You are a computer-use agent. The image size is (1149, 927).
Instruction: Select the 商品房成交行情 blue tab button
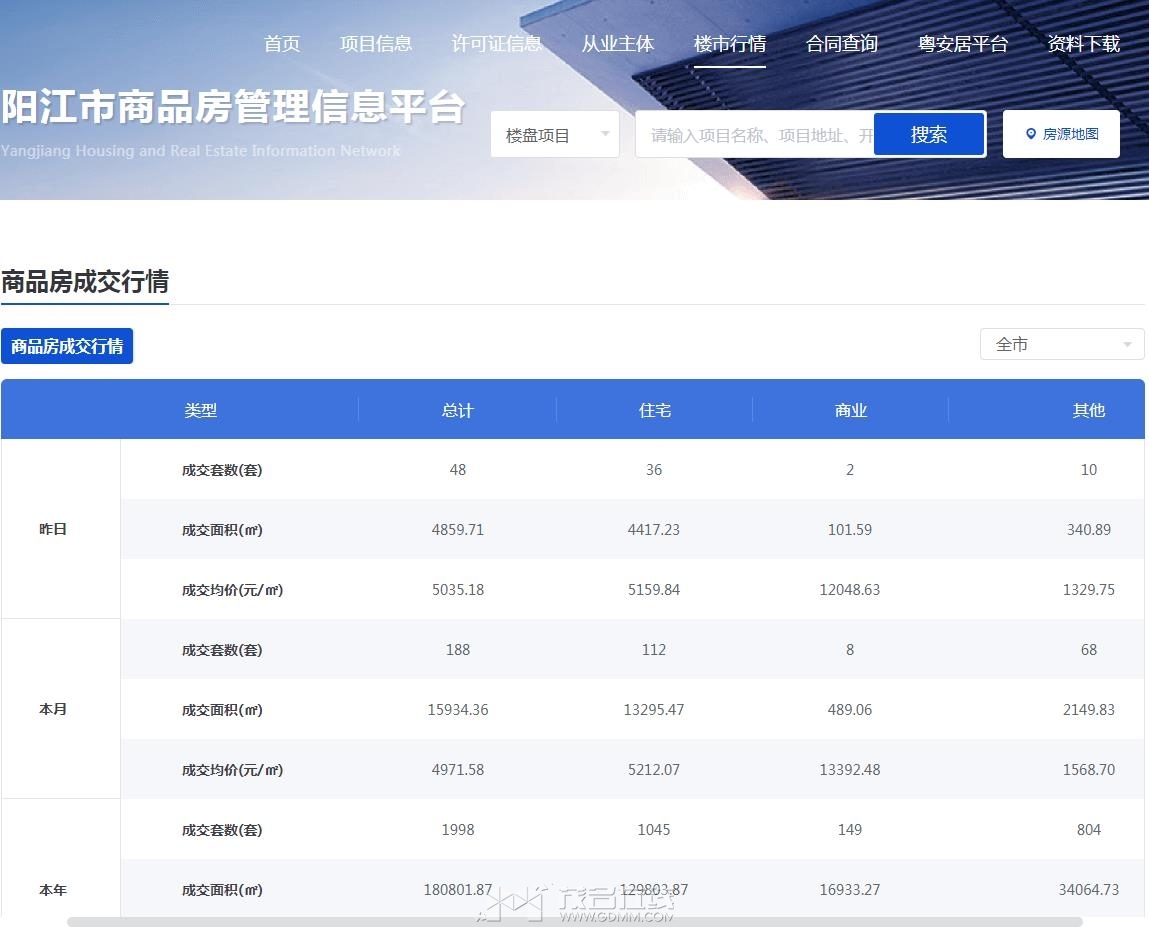(67, 346)
